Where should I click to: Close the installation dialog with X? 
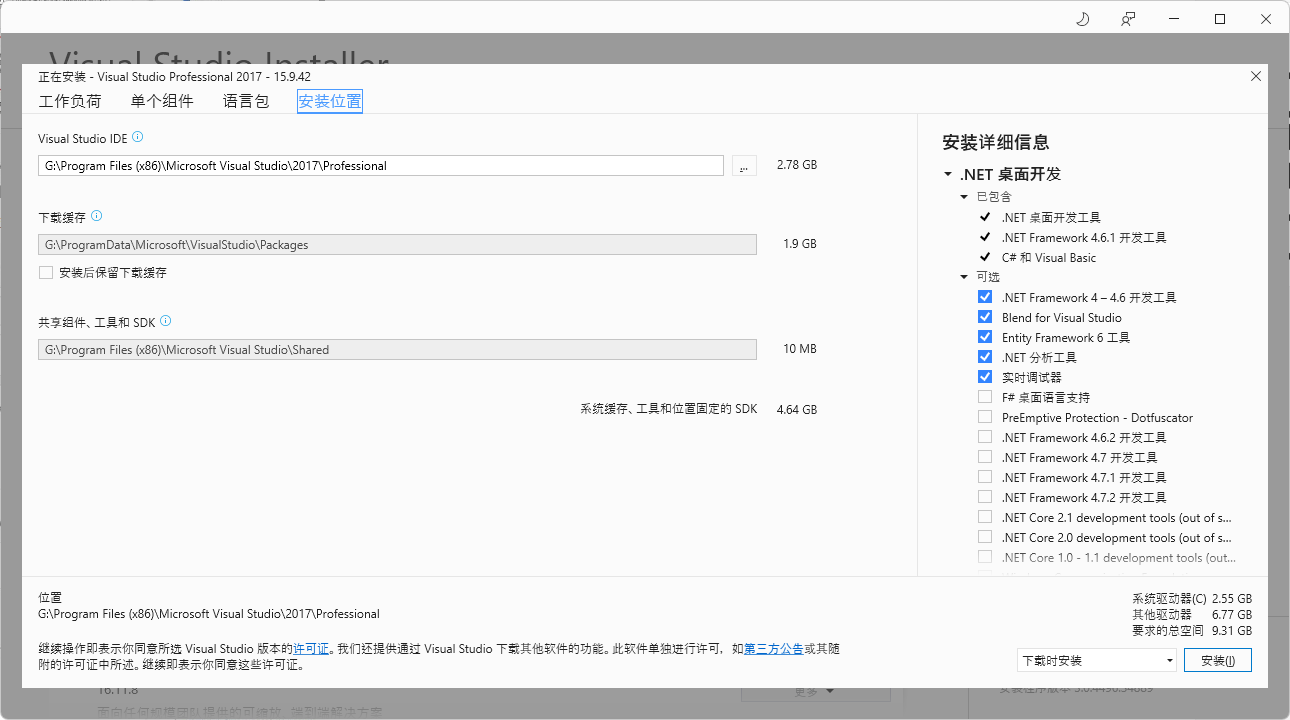click(1256, 76)
